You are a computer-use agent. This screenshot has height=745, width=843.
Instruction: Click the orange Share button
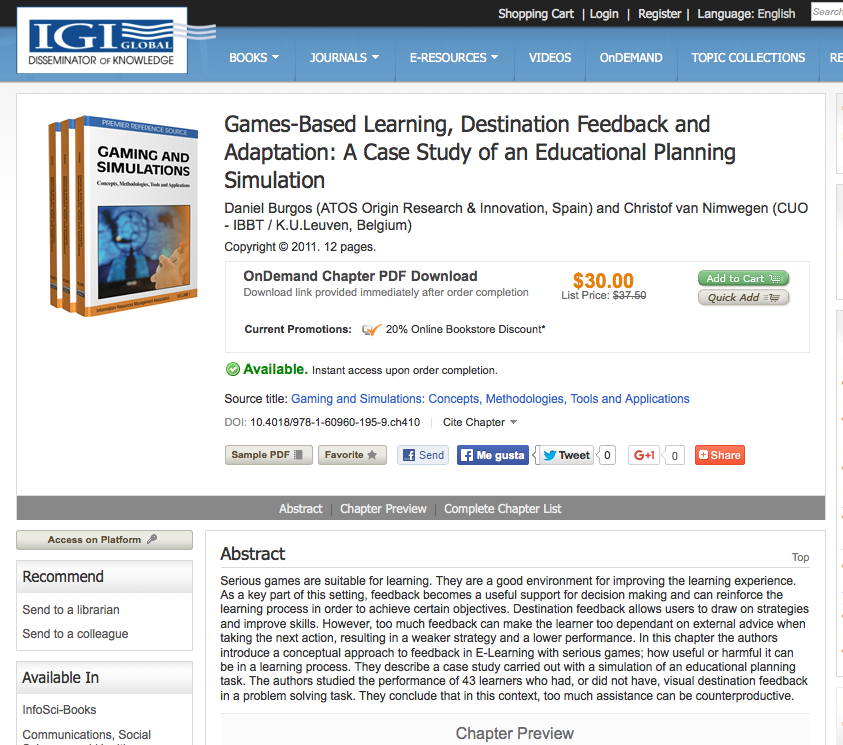720,455
